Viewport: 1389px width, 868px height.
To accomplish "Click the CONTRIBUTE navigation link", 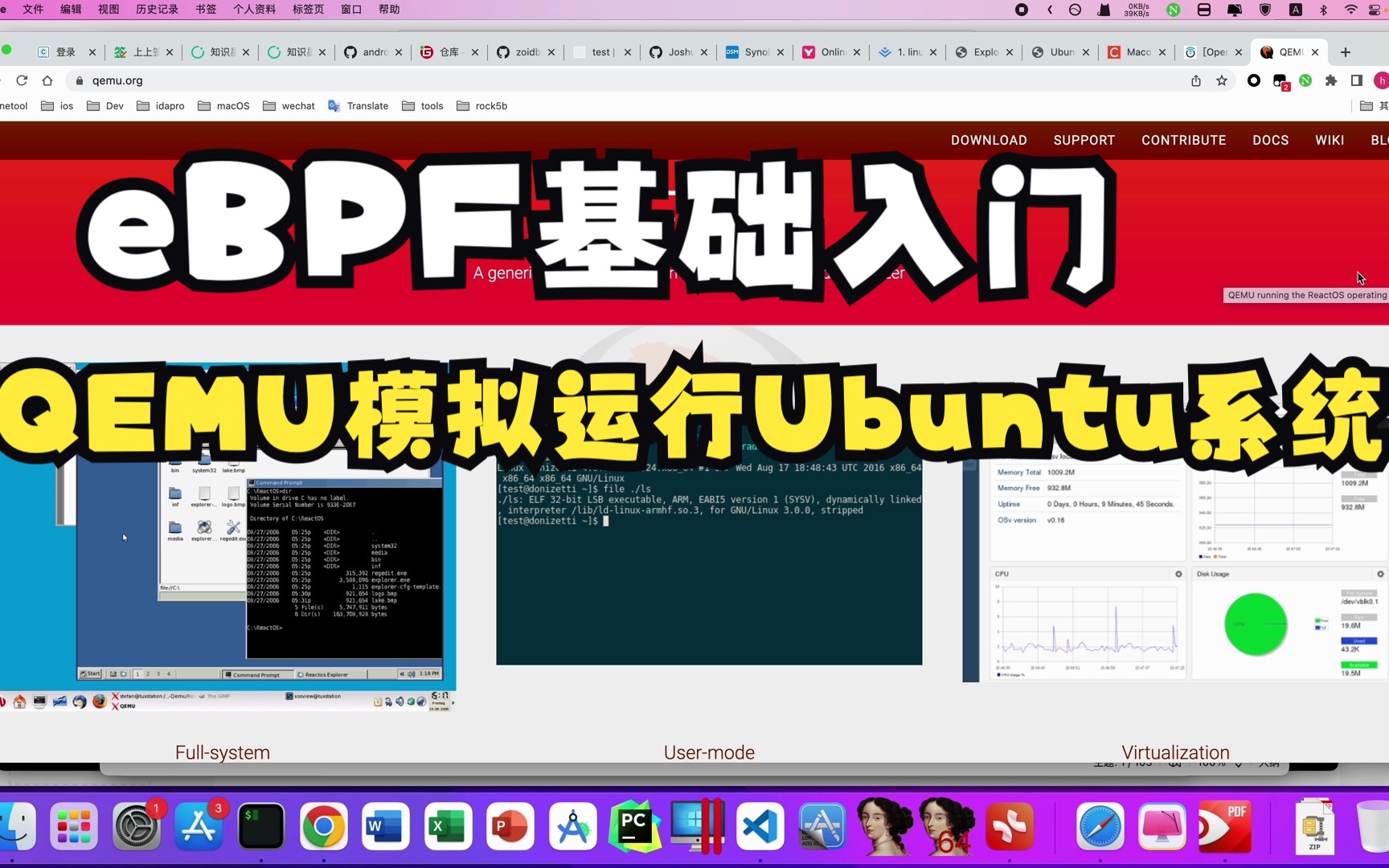I will click(x=1183, y=140).
